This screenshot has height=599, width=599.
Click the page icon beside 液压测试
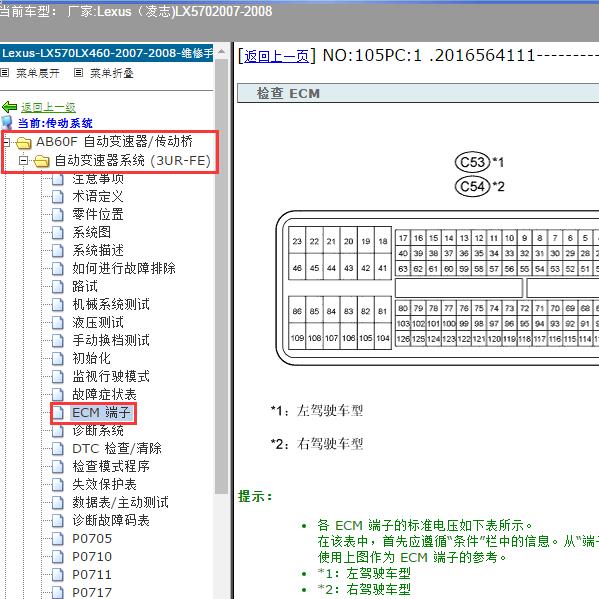pyautogui.click(x=58, y=322)
